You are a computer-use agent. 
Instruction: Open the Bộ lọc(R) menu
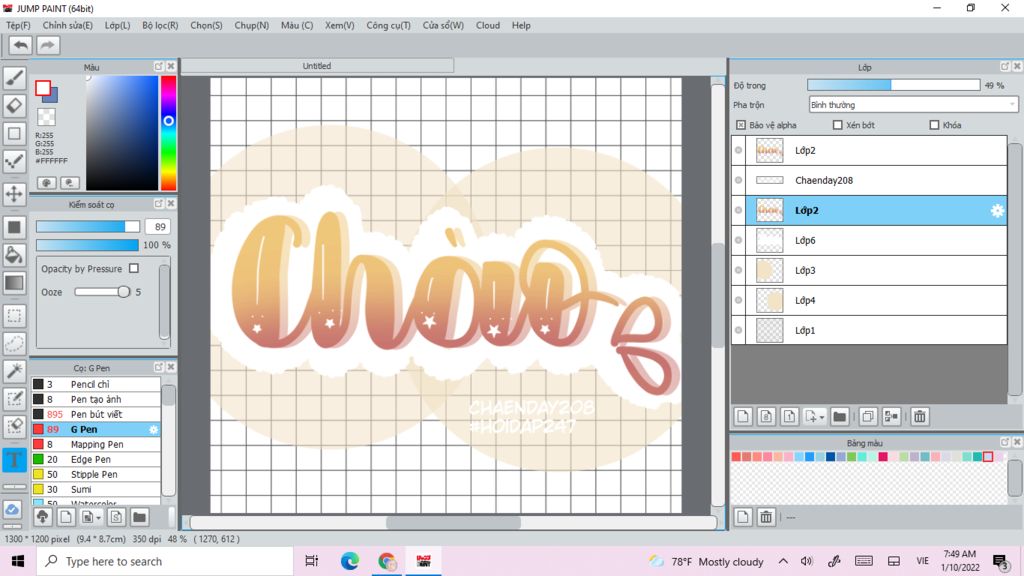(x=160, y=25)
